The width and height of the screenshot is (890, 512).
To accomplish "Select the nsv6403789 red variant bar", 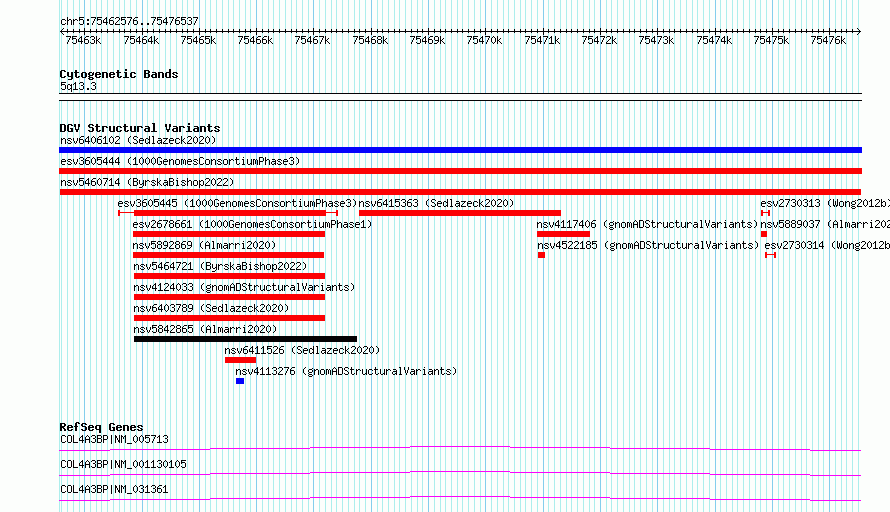I will coord(229,318).
